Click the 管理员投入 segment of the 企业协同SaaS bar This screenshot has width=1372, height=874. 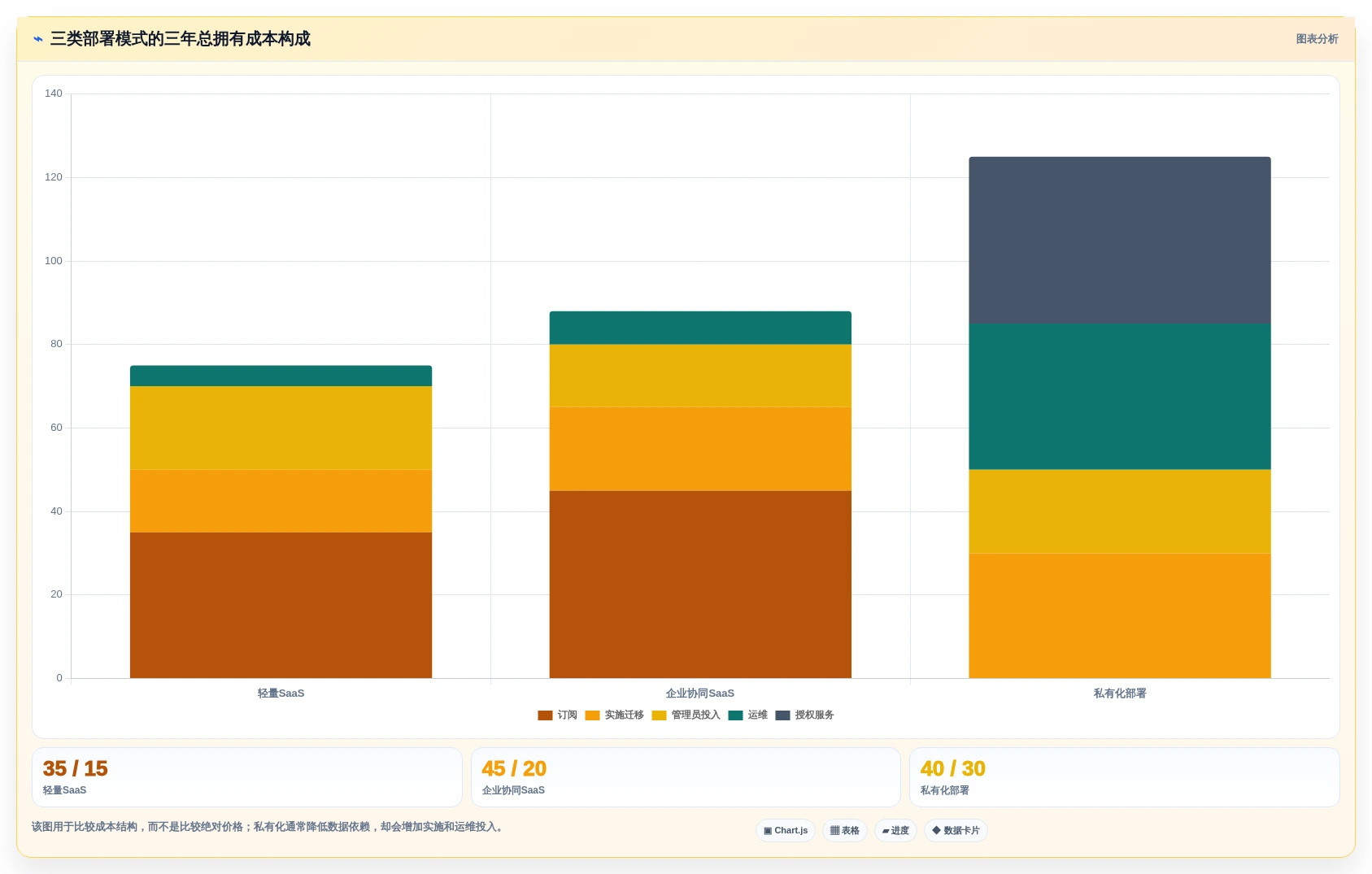click(x=700, y=376)
